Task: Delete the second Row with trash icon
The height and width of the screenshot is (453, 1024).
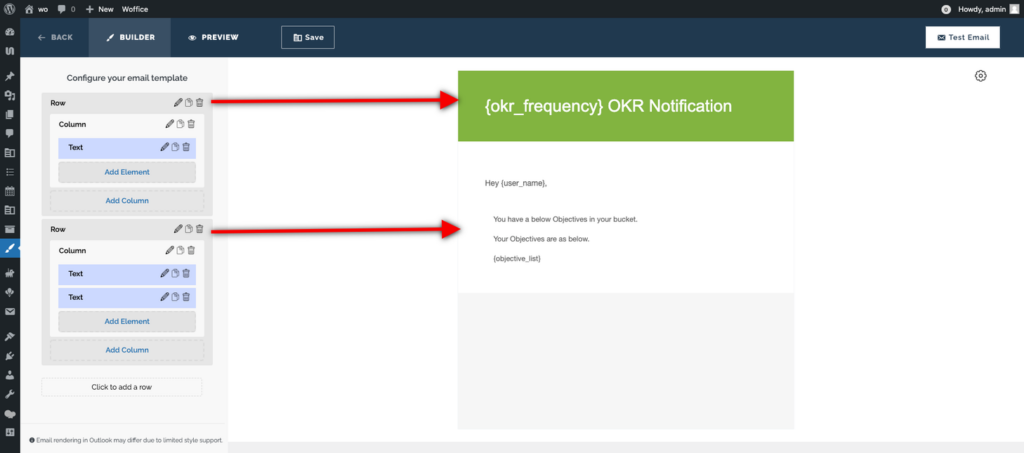Action: tap(199, 229)
